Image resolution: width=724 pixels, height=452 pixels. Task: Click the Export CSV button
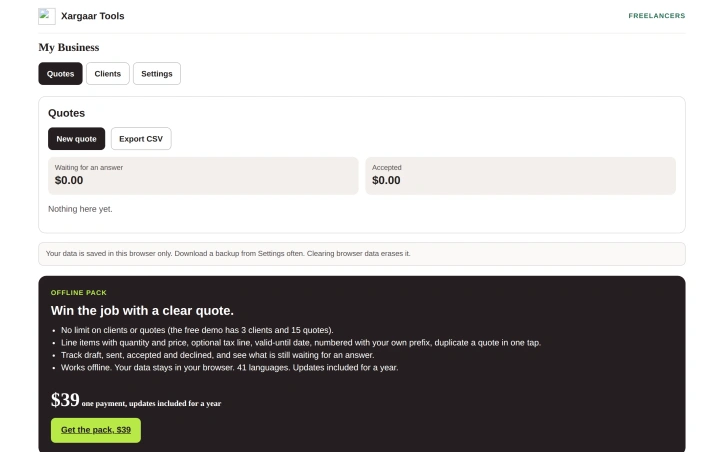click(x=141, y=139)
